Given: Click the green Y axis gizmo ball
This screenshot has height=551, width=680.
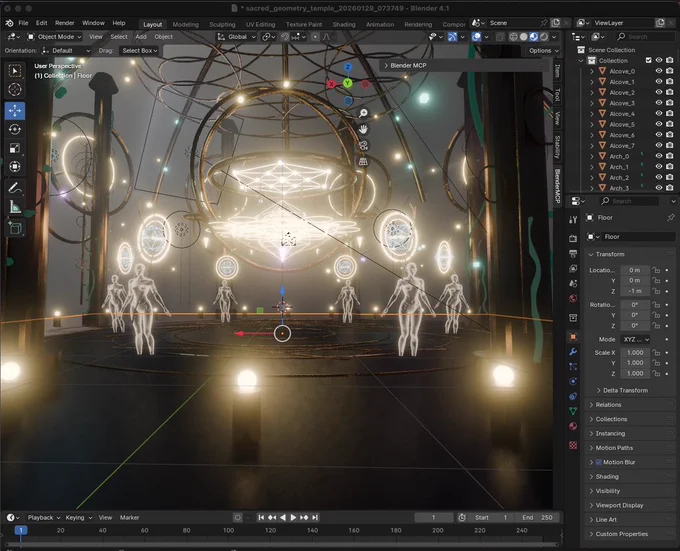Looking at the screenshot, I should (347, 83).
